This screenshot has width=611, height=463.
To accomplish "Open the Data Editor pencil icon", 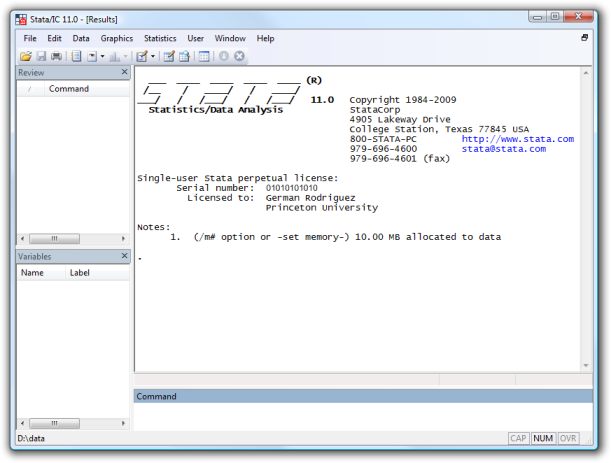I will (169, 57).
